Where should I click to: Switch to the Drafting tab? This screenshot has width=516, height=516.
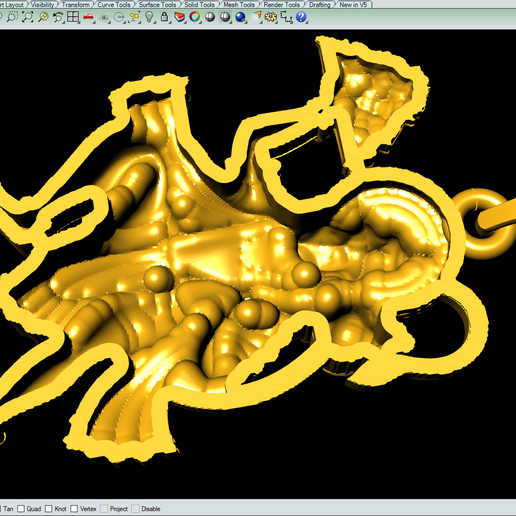(x=320, y=4)
